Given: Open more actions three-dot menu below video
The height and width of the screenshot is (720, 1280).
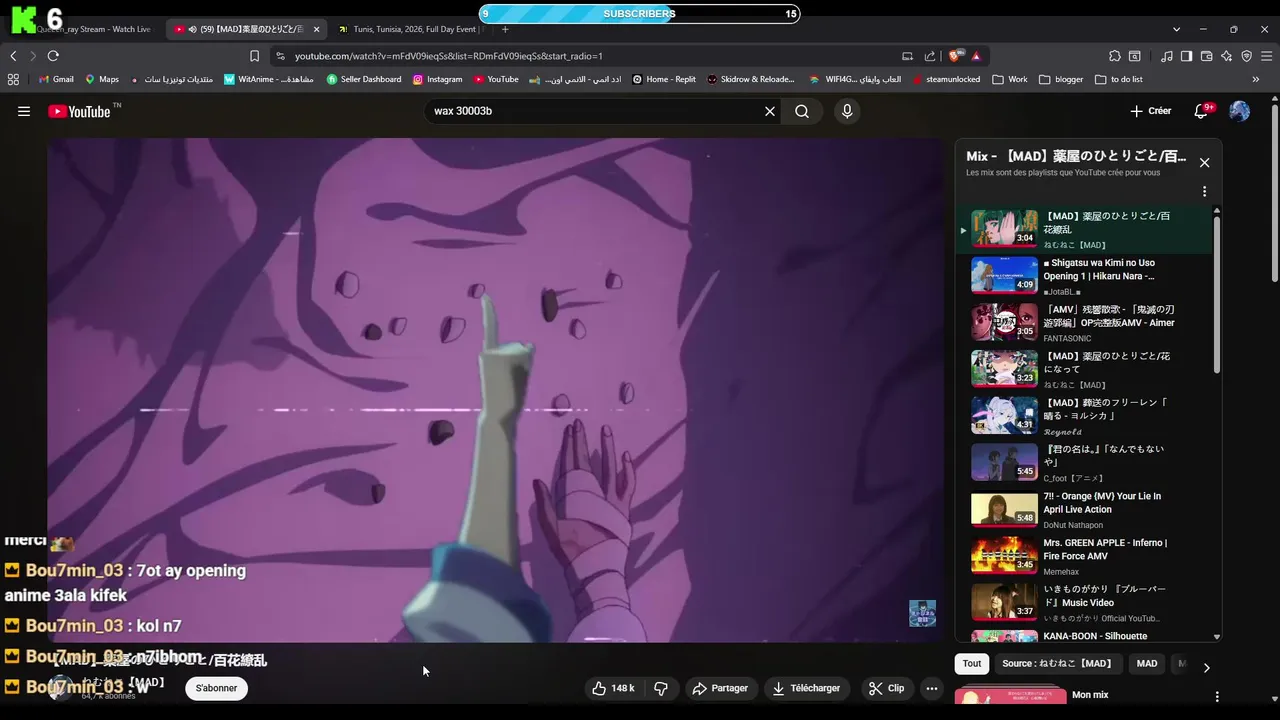Looking at the screenshot, I should point(932,688).
